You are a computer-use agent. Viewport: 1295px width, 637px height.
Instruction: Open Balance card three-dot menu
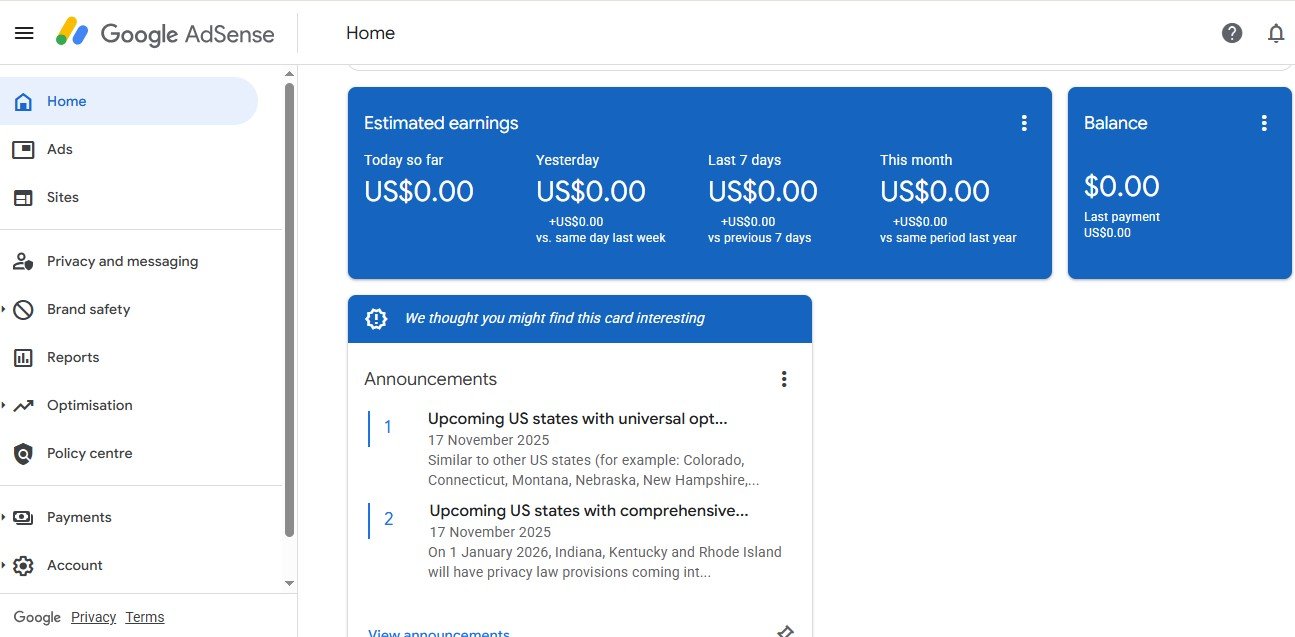tap(1264, 123)
